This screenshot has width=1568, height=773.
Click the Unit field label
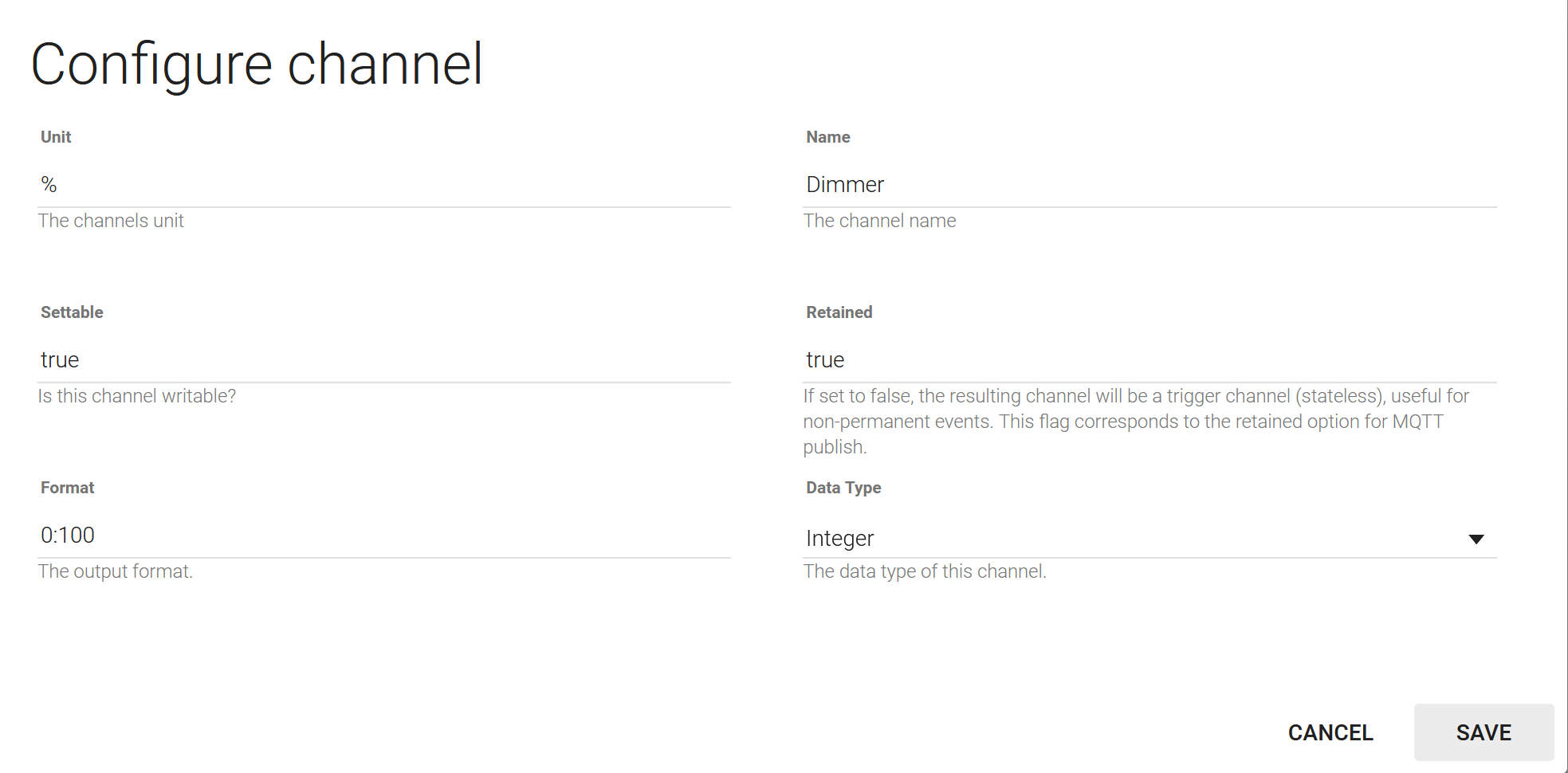coord(56,137)
